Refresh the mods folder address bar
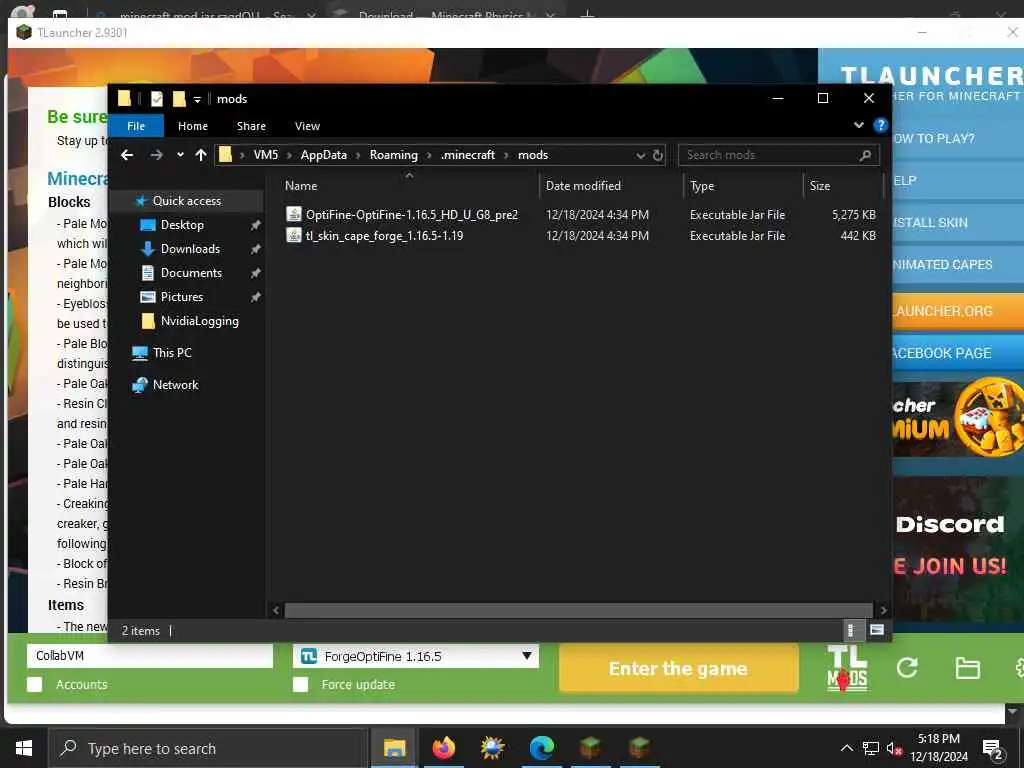Image resolution: width=1024 pixels, height=768 pixels. click(x=658, y=155)
